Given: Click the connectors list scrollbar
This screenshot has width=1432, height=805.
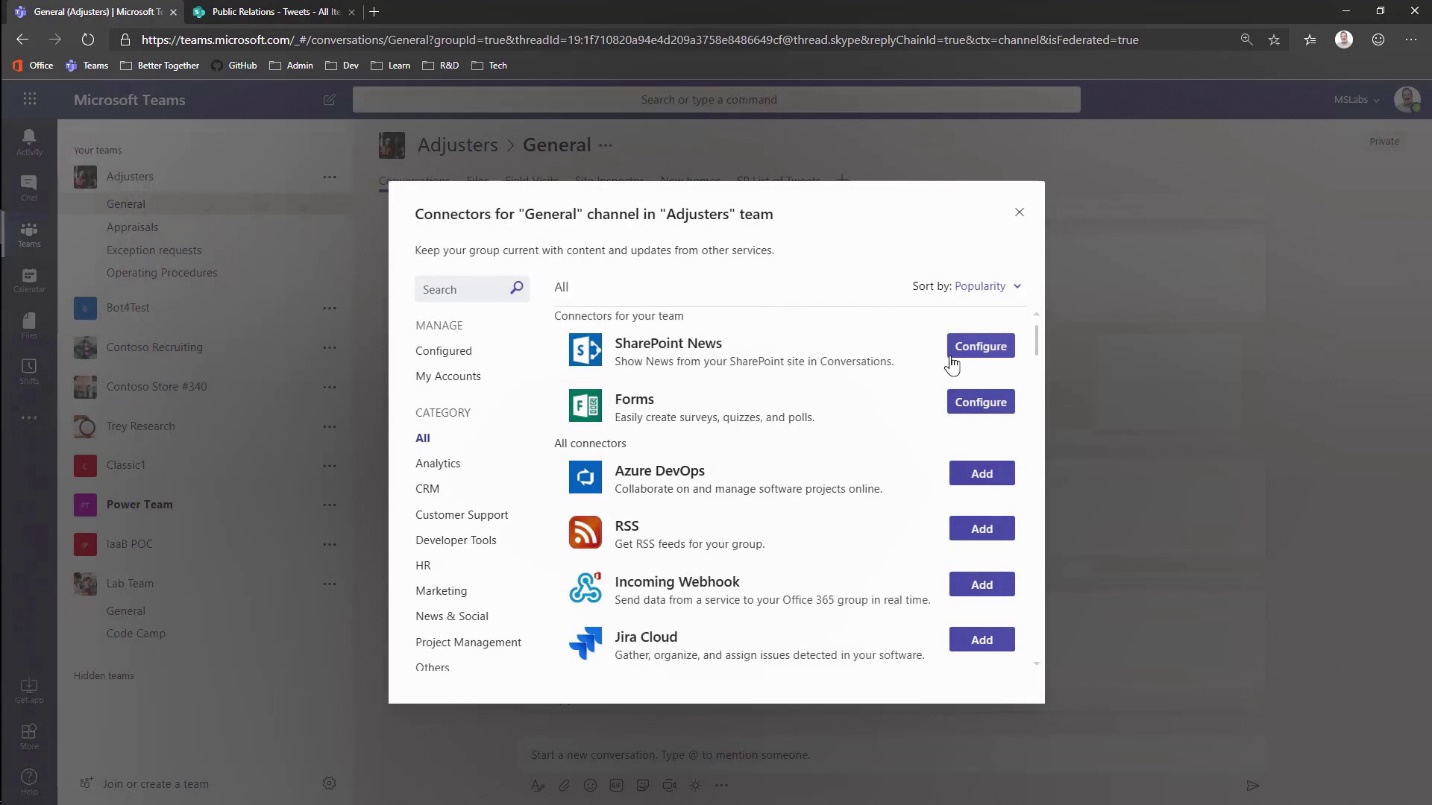Looking at the screenshot, I should [x=1036, y=339].
